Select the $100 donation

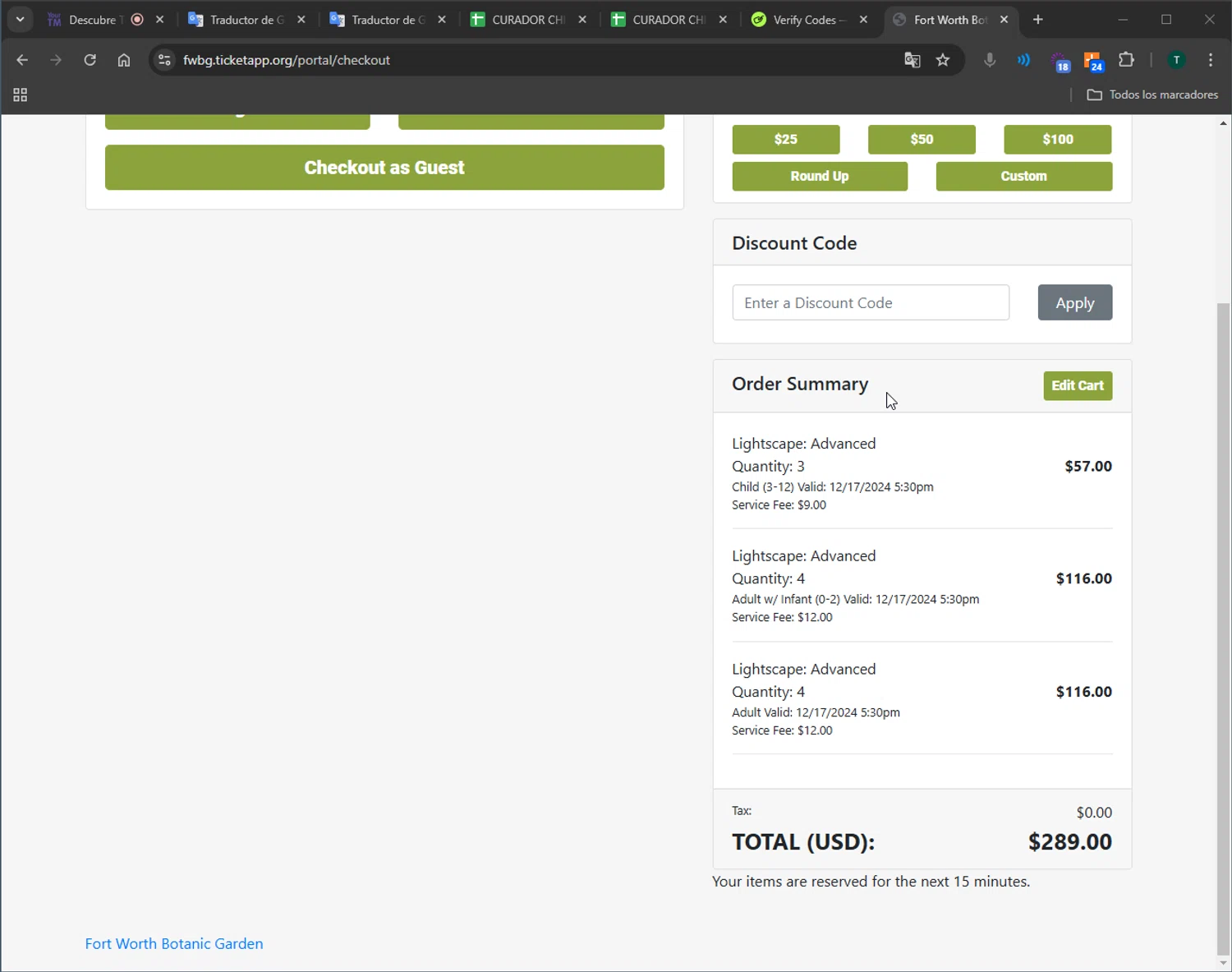(1058, 140)
